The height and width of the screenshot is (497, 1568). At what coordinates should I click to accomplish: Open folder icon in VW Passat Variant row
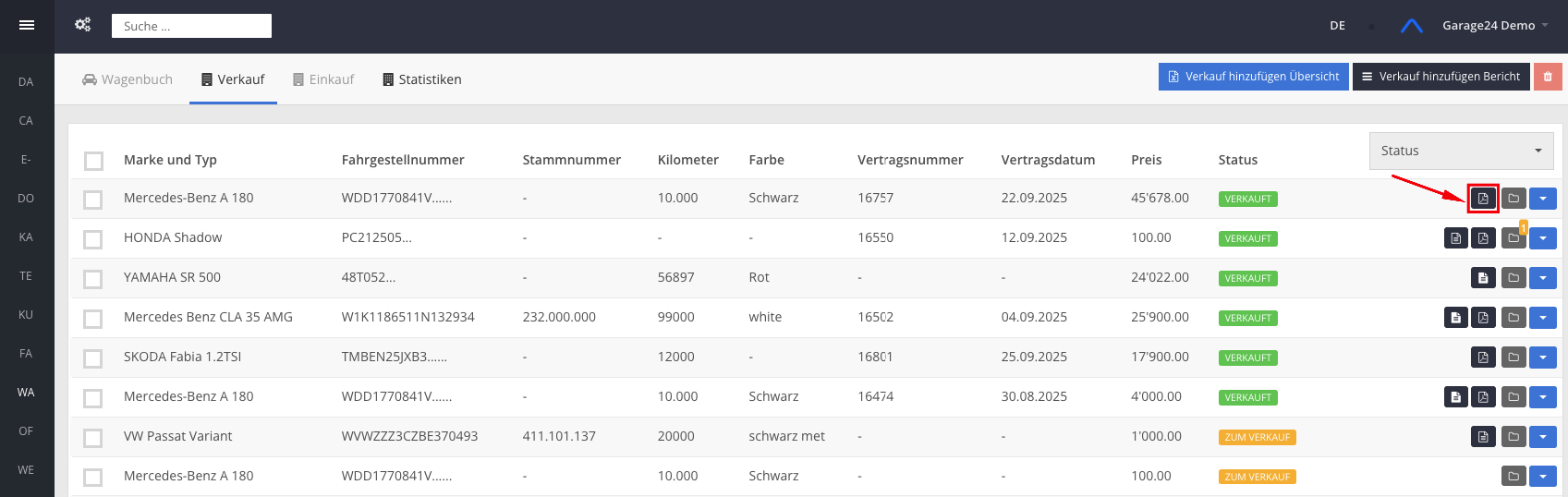[x=1513, y=437]
